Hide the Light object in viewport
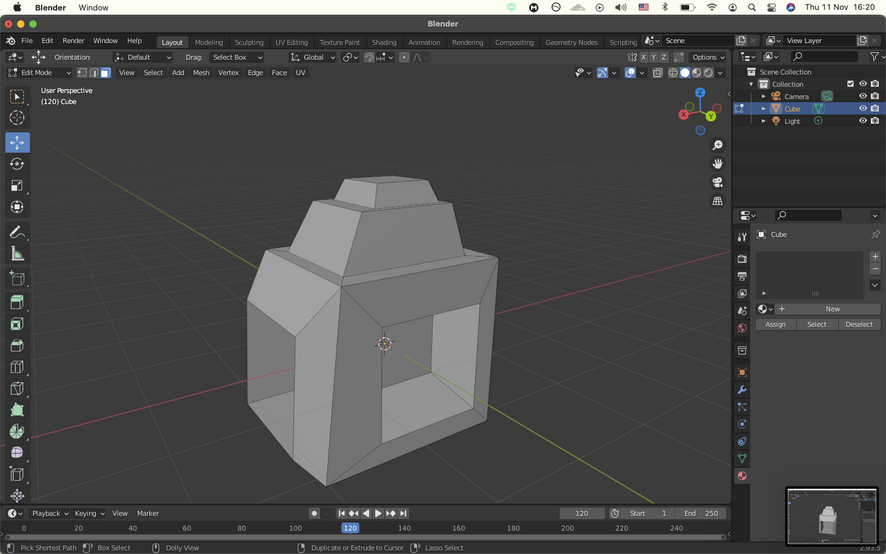The height and width of the screenshot is (554, 886). 863,121
